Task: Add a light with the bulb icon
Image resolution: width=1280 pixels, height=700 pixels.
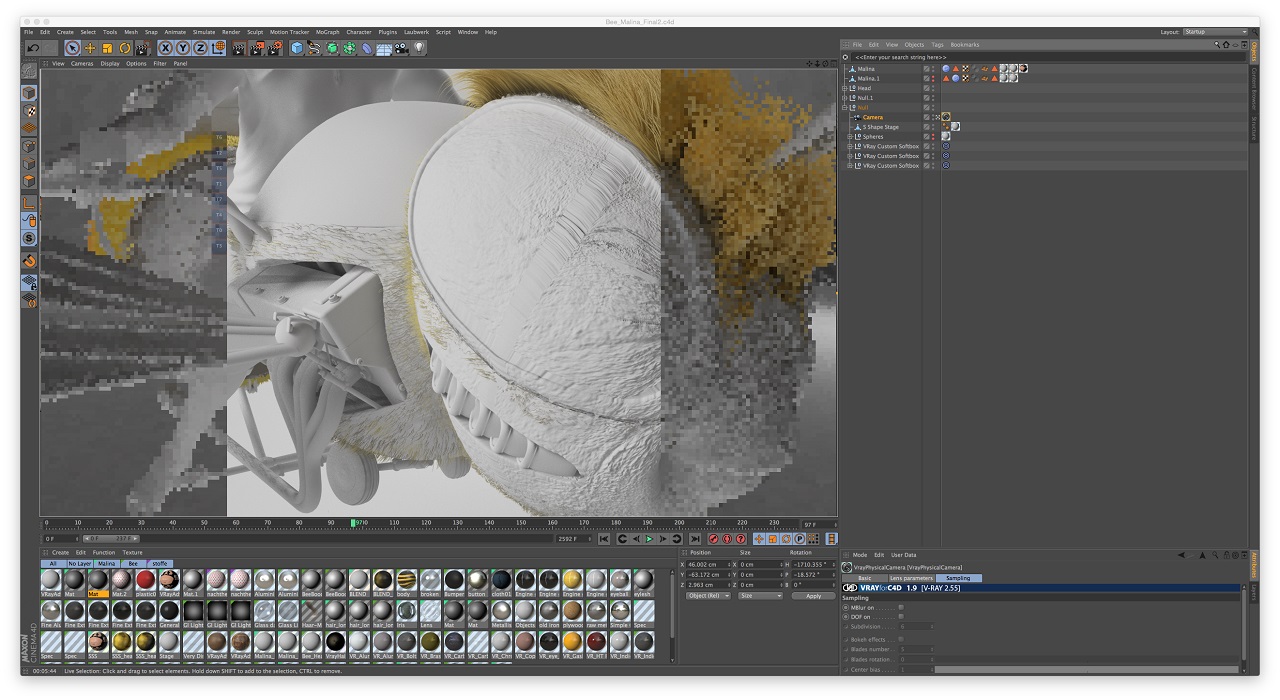Action: 419,48
